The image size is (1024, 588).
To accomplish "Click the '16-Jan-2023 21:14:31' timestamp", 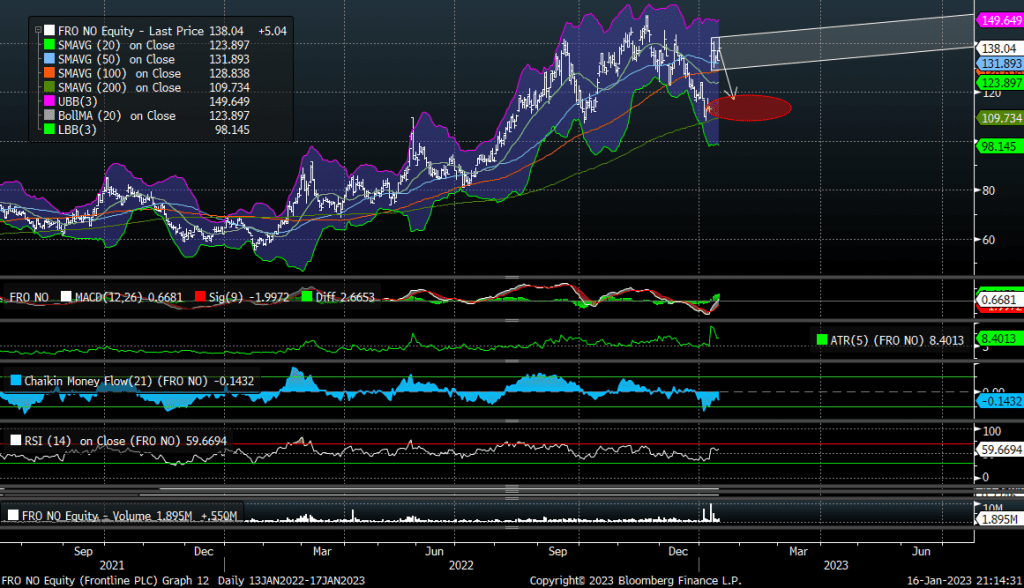I will point(964,580).
